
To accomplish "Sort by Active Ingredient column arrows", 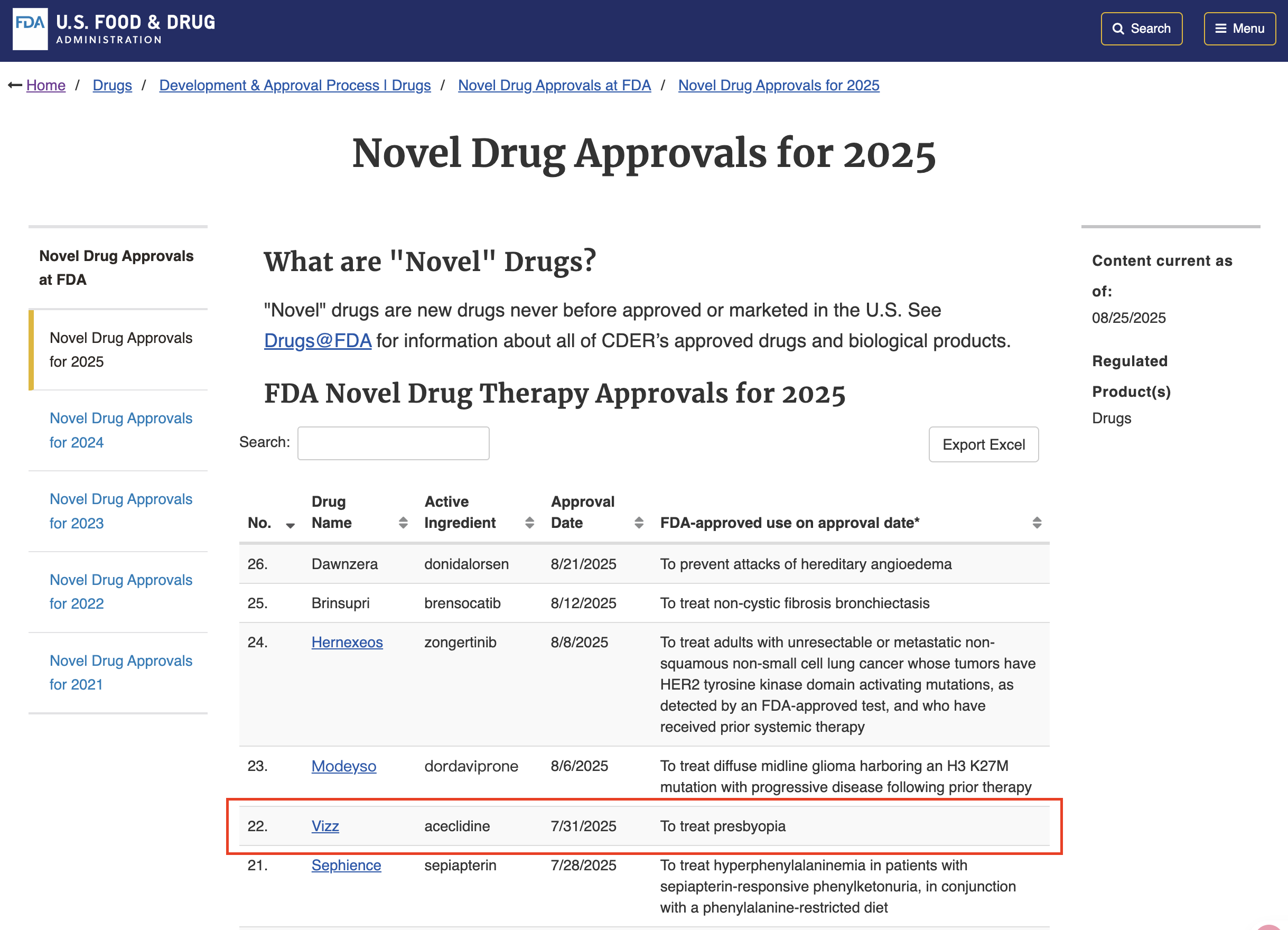I will [x=529, y=523].
